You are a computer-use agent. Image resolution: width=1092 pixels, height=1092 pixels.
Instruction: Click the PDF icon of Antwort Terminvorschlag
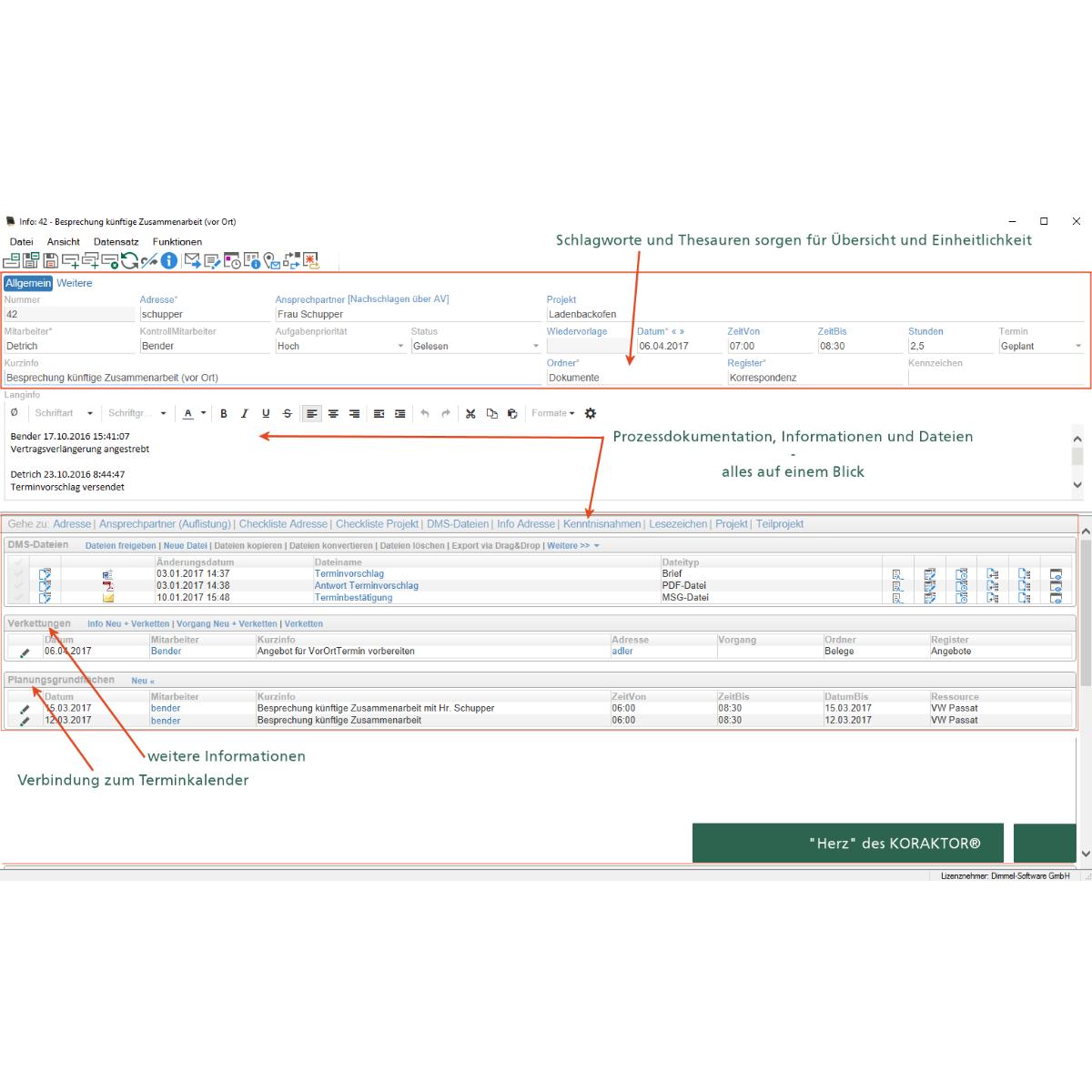pos(107,586)
